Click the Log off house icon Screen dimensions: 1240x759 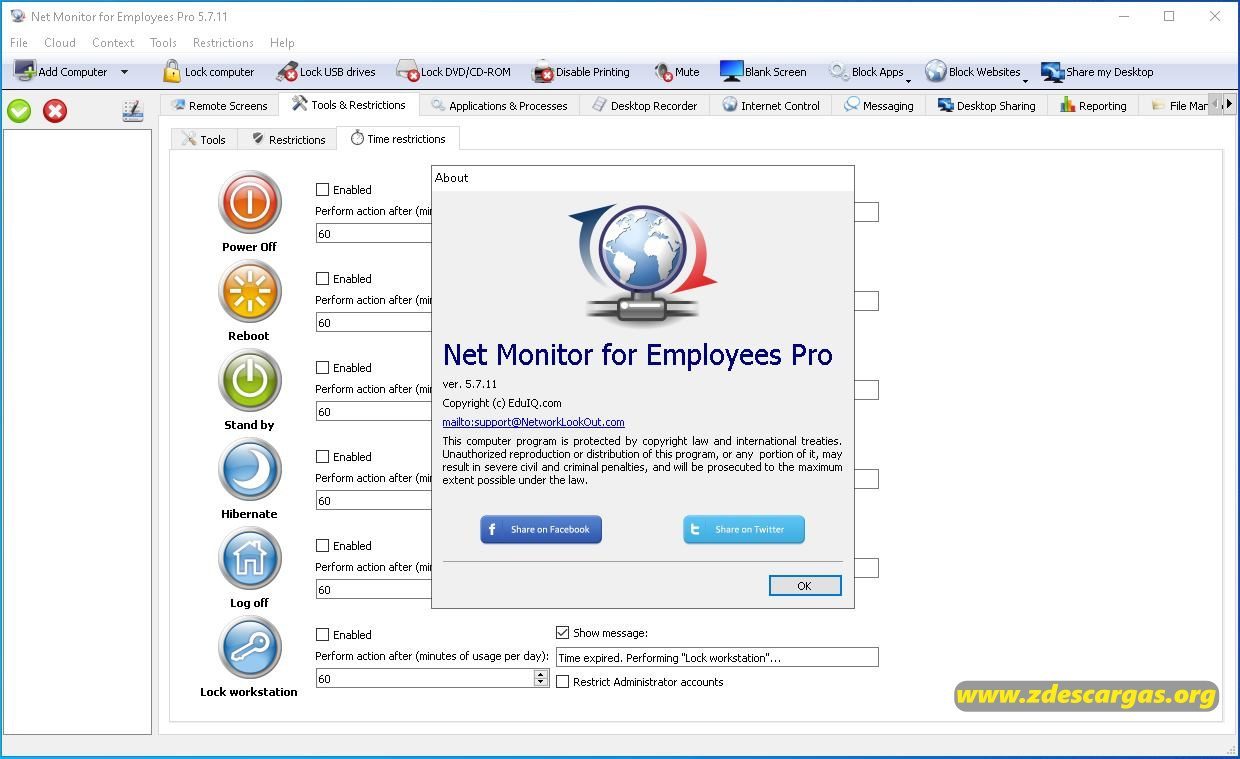(249, 559)
